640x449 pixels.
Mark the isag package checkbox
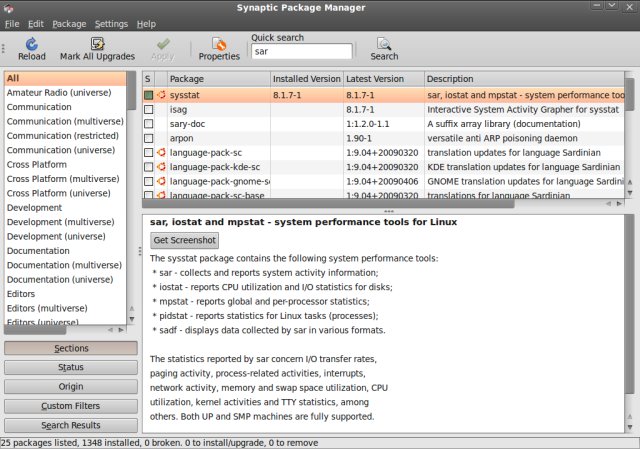click(149, 109)
